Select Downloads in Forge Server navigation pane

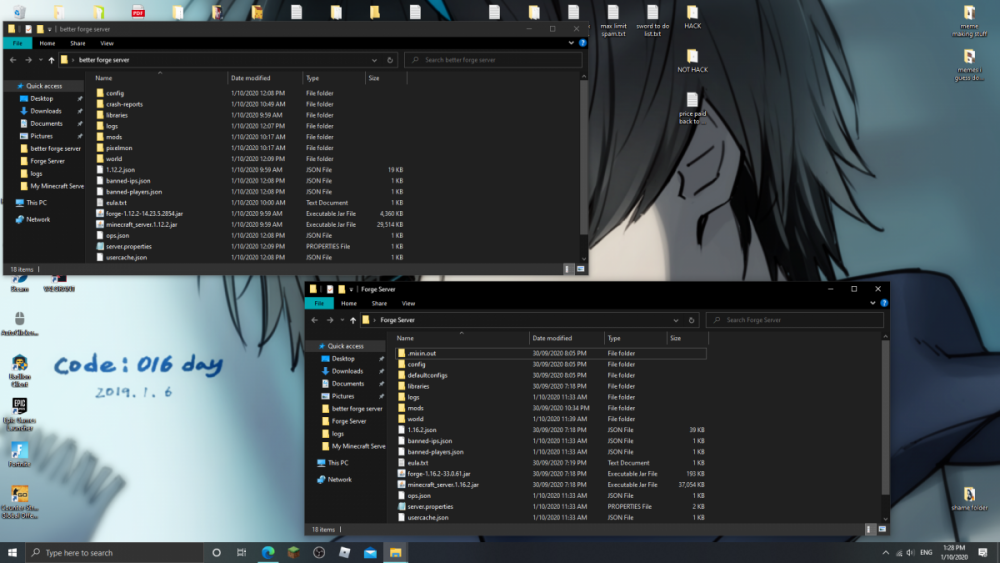coord(347,371)
